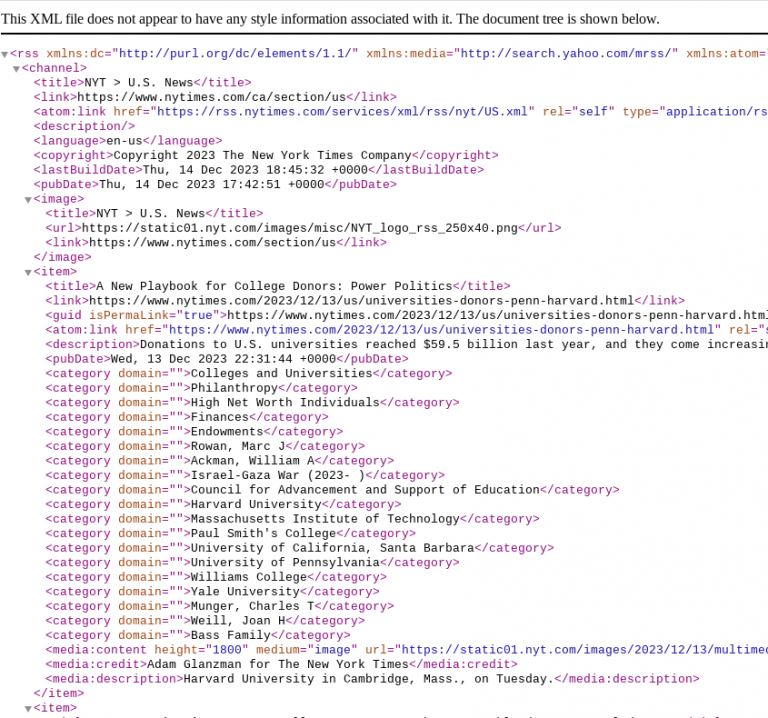Click the universities-donors-penn-harvard link text
768x718 pixels.
361,300
